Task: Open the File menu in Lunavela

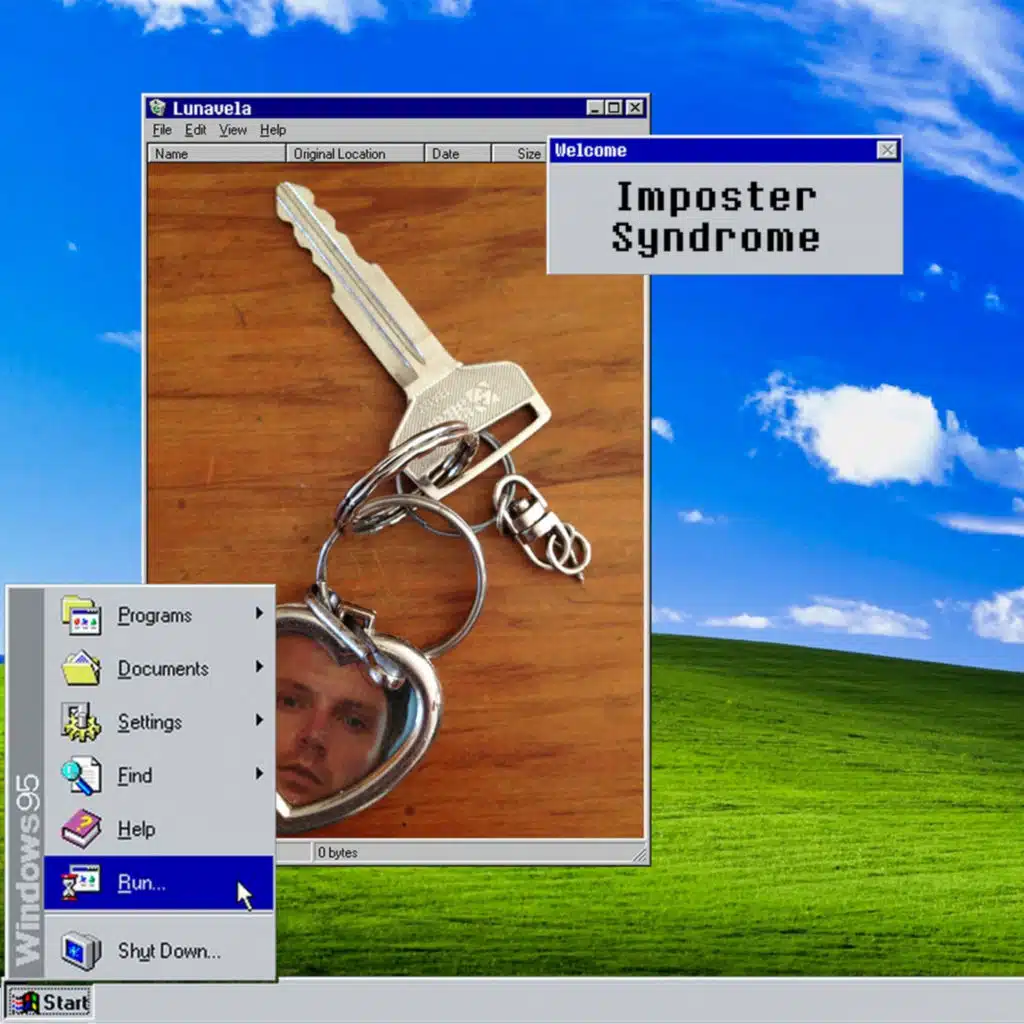Action: click(160, 130)
